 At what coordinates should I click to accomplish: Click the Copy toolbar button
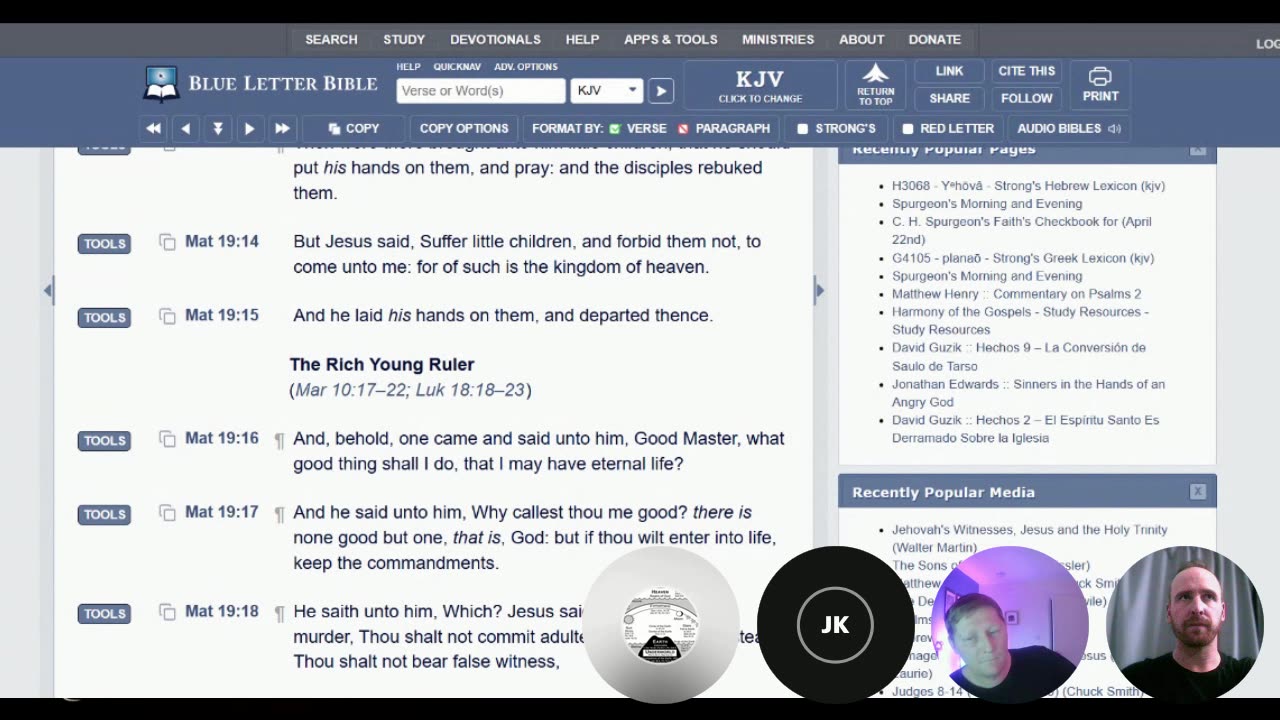click(354, 128)
